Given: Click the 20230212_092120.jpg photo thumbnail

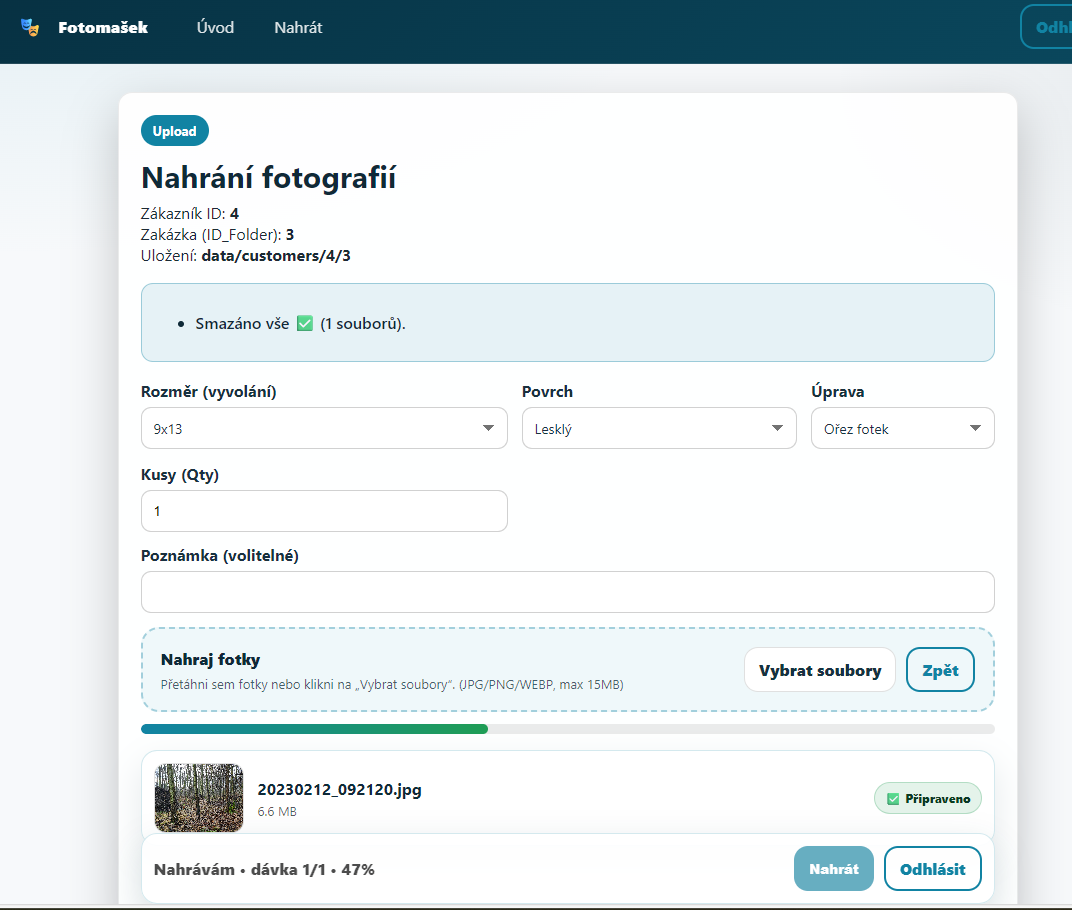Looking at the screenshot, I should pos(198,798).
